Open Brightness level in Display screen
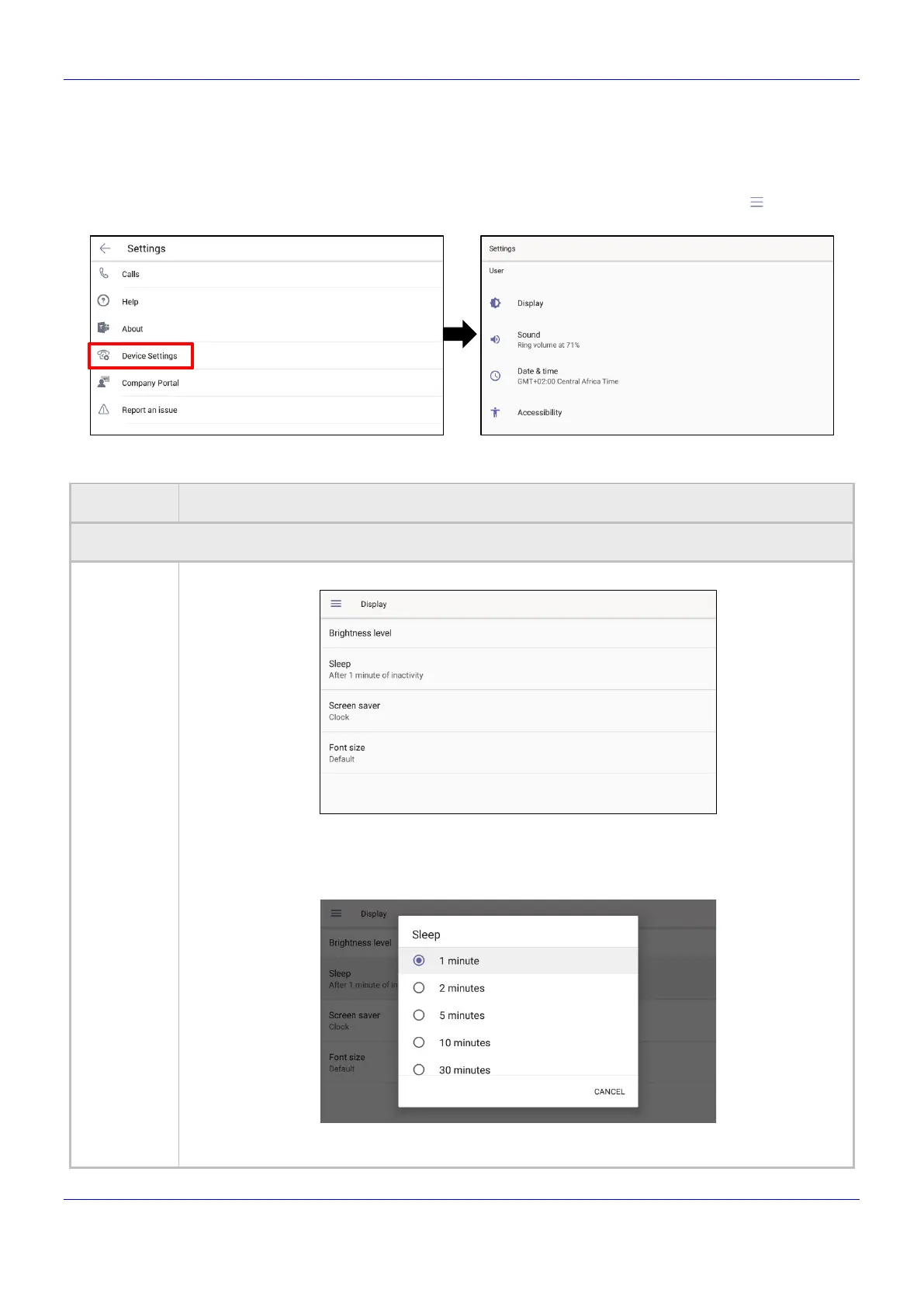 (x=518, y=633)
